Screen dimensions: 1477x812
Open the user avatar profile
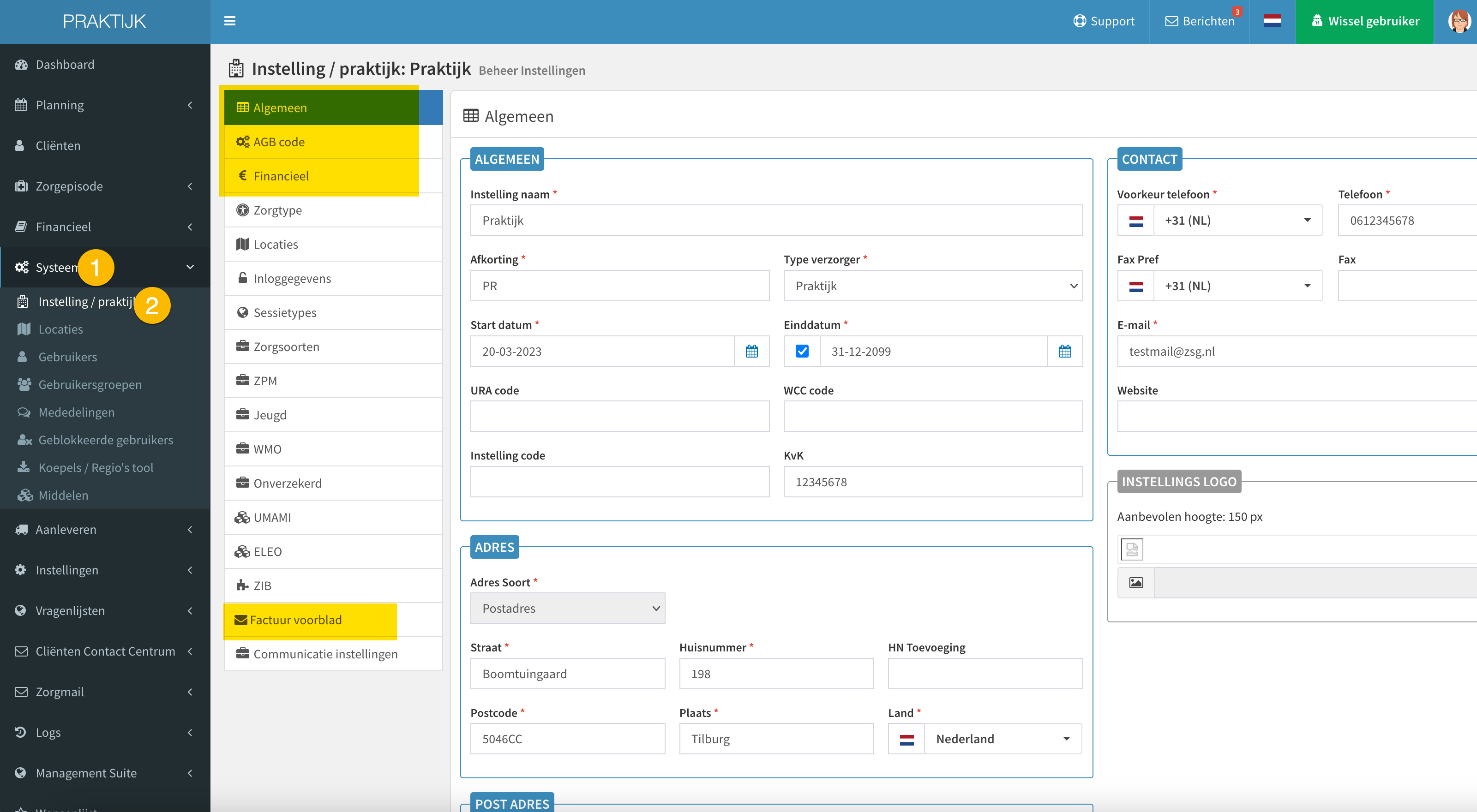tap(1459, 21)
